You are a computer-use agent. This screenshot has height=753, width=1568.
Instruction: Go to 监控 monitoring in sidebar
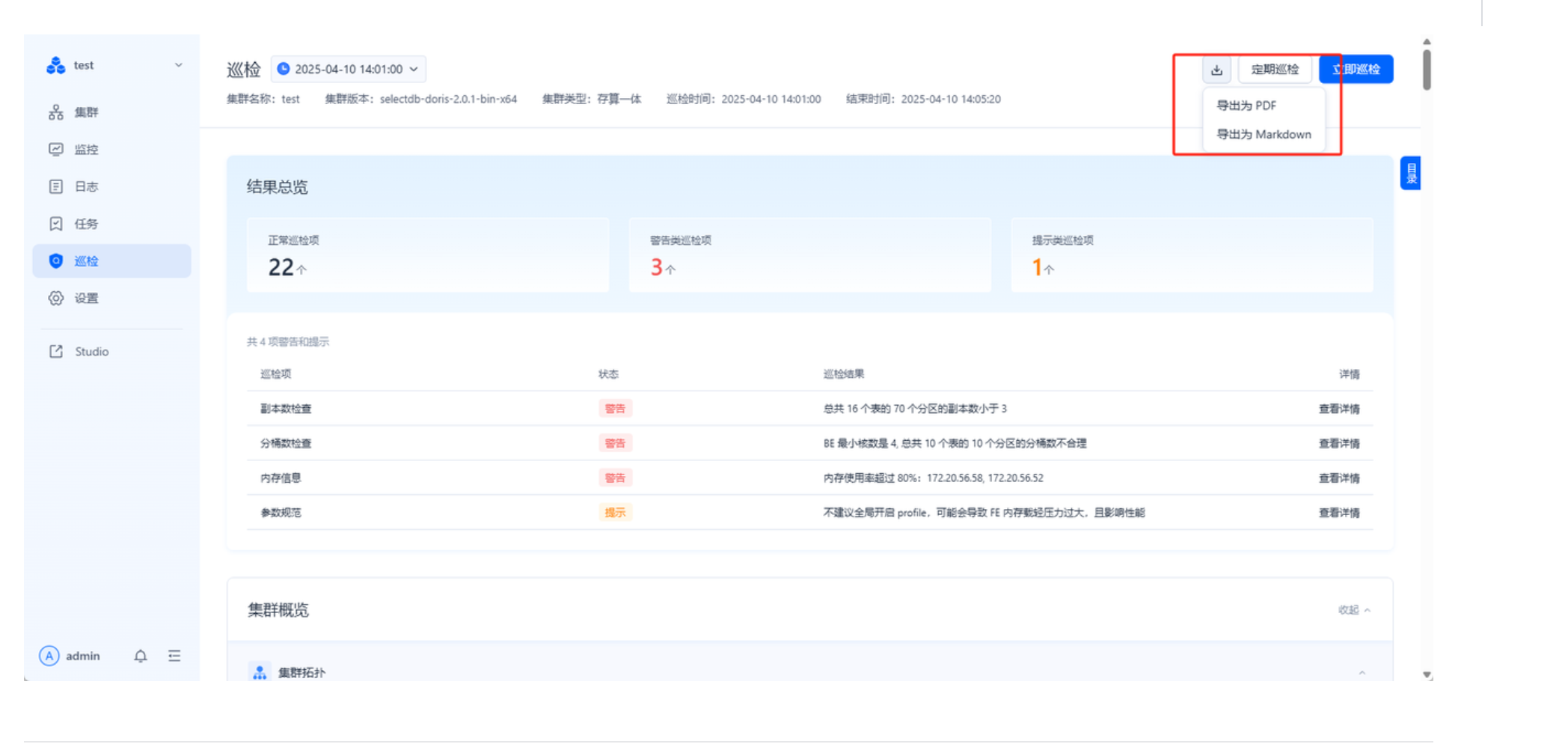click(86, 150)
